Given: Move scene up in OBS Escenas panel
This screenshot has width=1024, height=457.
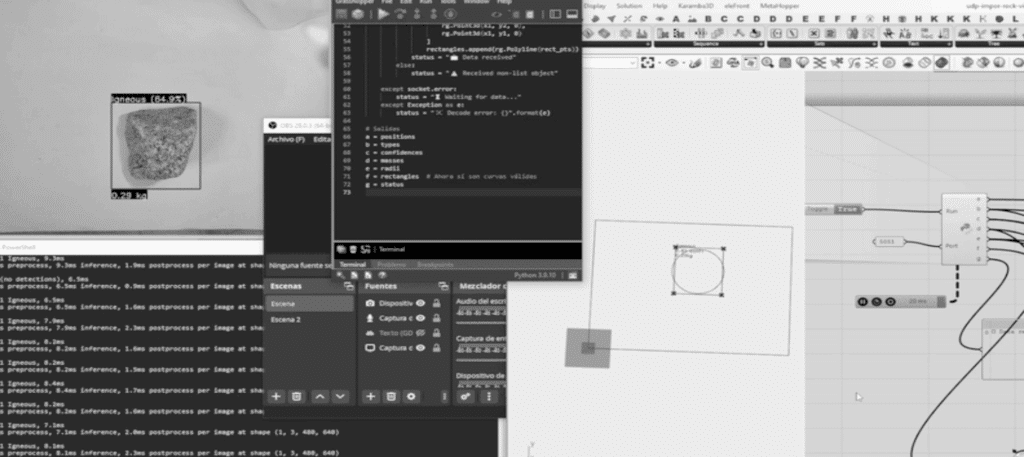Looking at the screenshot, I should (x=319, y=396).
